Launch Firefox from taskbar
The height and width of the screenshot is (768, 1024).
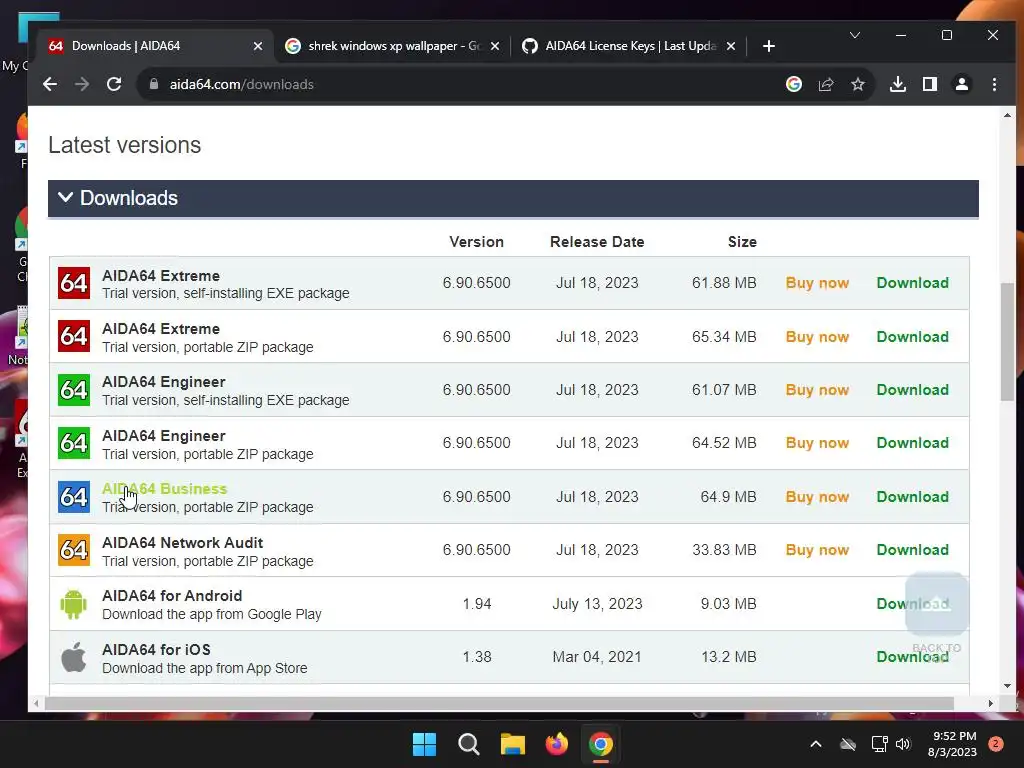coord(556,744)
